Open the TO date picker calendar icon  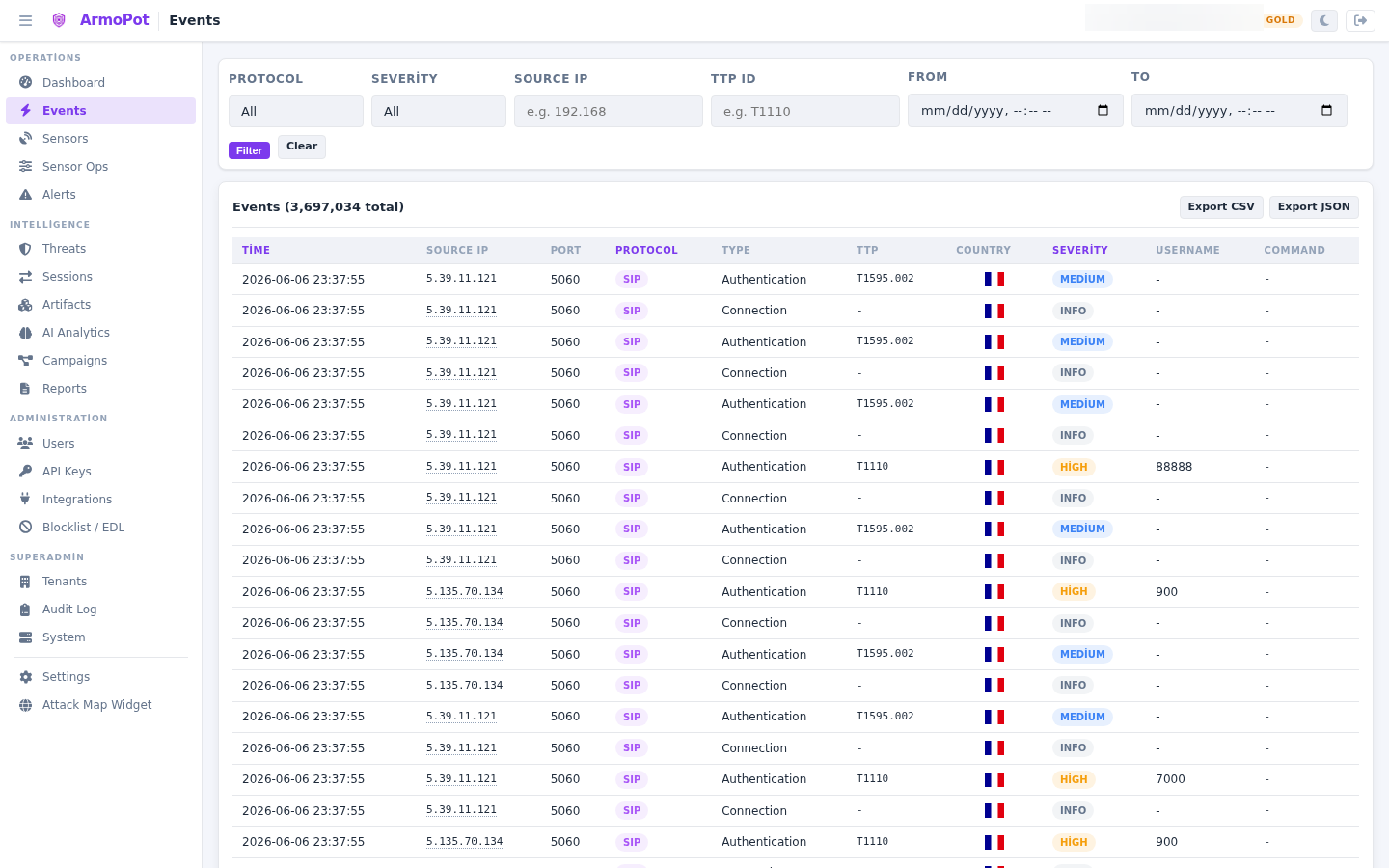click(1327, 111)
